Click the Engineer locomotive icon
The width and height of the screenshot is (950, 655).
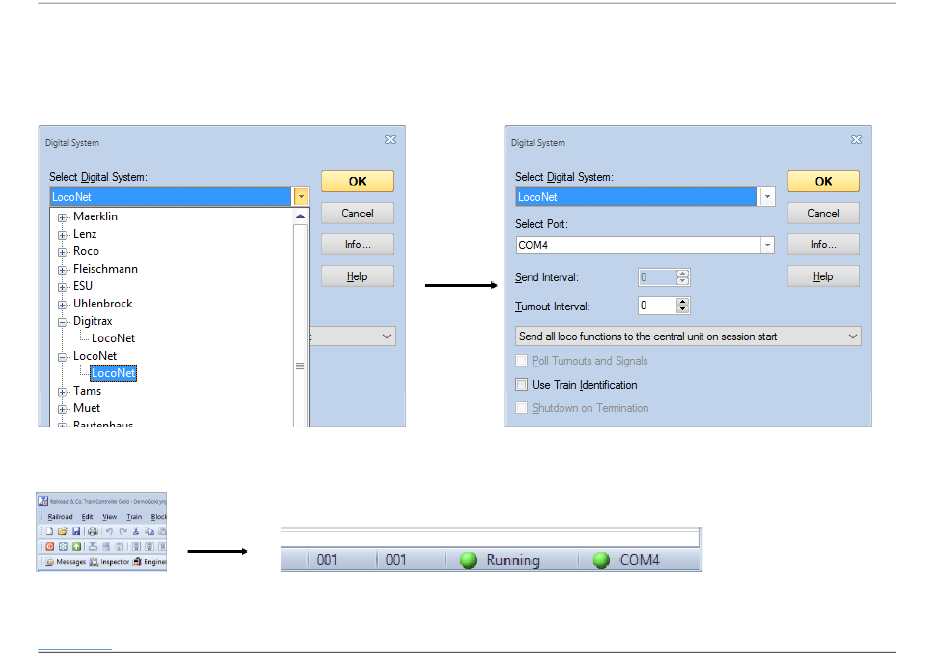point(137,562)
